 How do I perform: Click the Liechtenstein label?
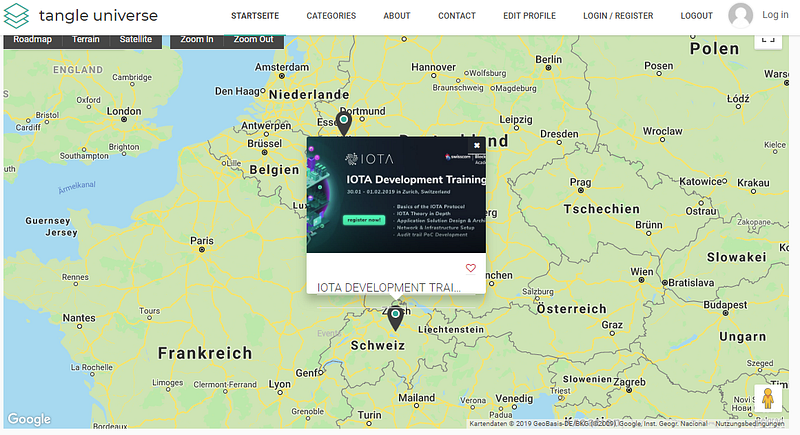tap(451, 329)
